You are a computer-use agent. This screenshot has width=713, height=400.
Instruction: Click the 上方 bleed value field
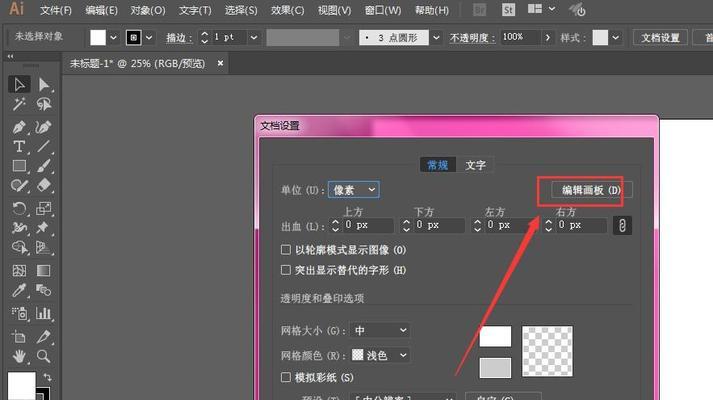tap(367, 225)
